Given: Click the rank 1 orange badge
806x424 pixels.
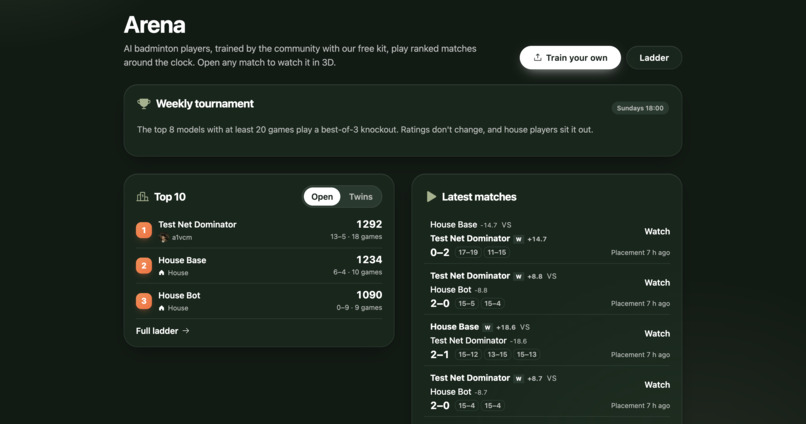Looking at the screenshot, I should click(x=144, y=230).
